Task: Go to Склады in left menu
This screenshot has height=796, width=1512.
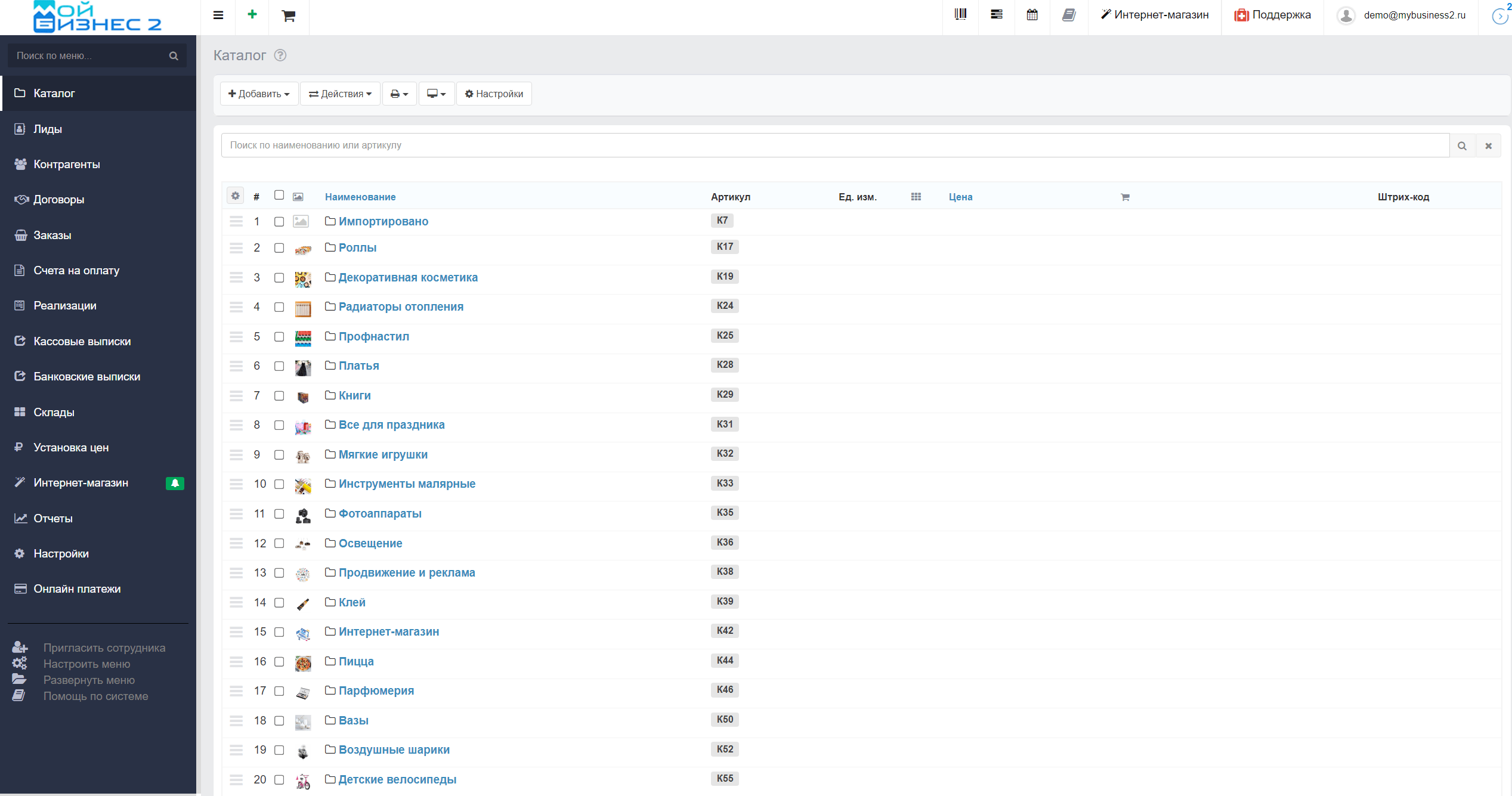Action: [x=54, y=412]
